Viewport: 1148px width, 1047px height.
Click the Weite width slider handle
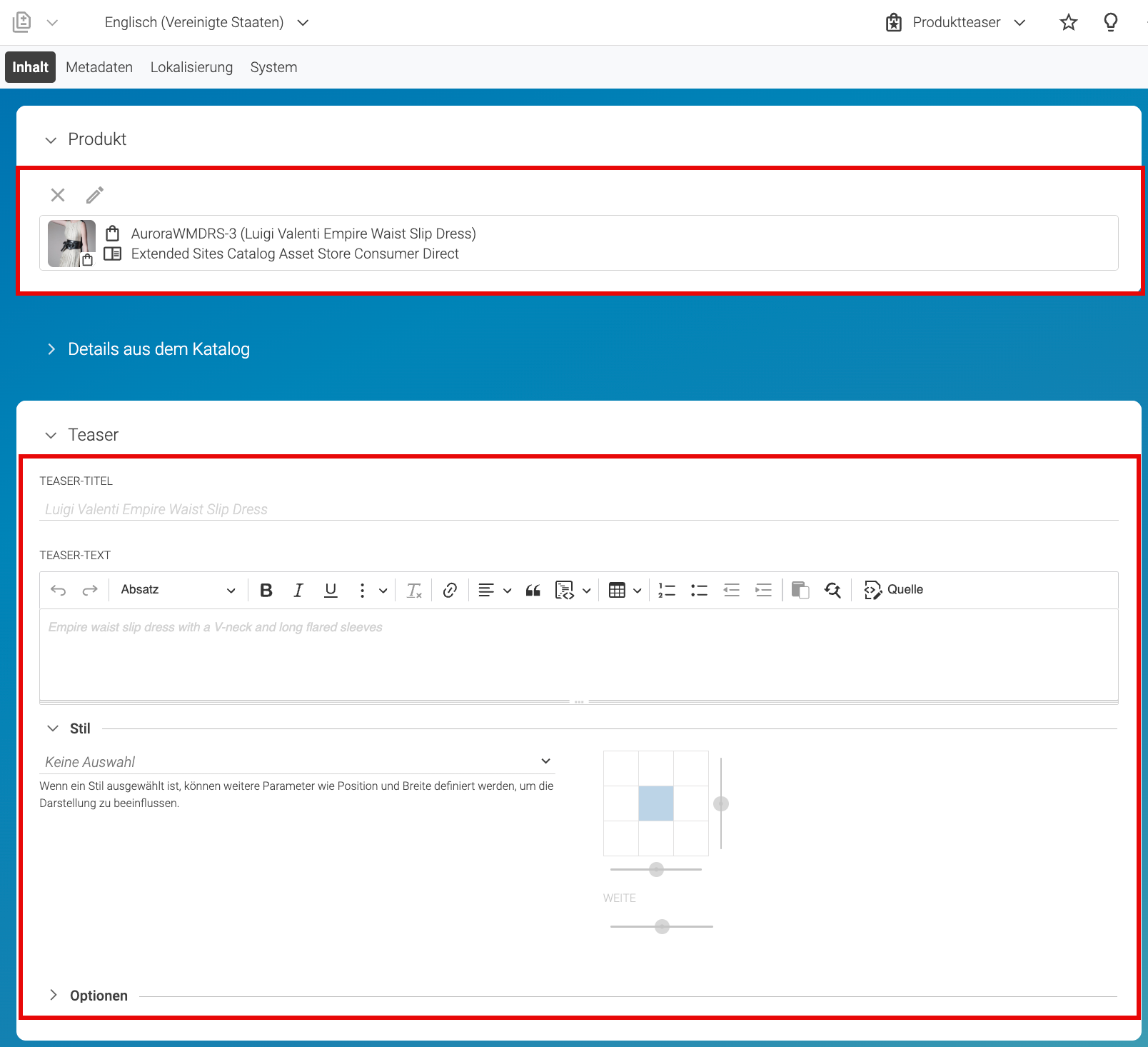(663, 926)
